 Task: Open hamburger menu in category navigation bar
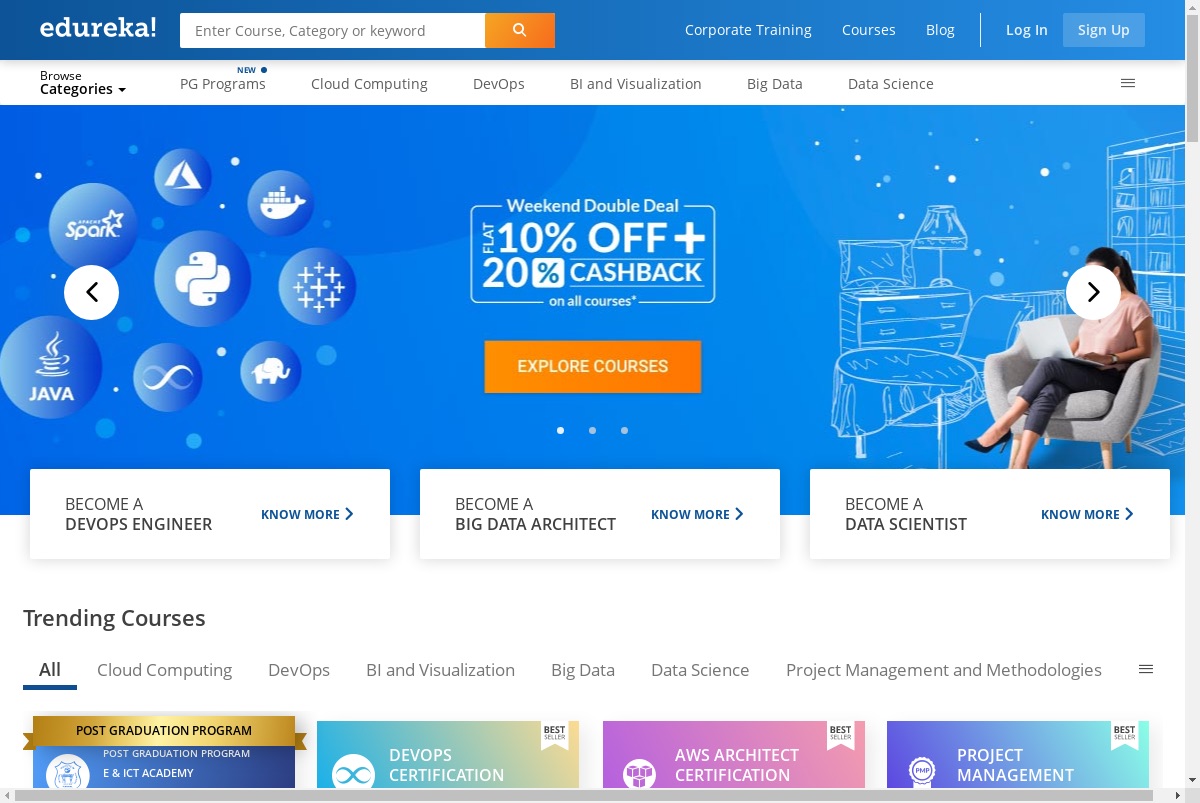point(1128,83)
